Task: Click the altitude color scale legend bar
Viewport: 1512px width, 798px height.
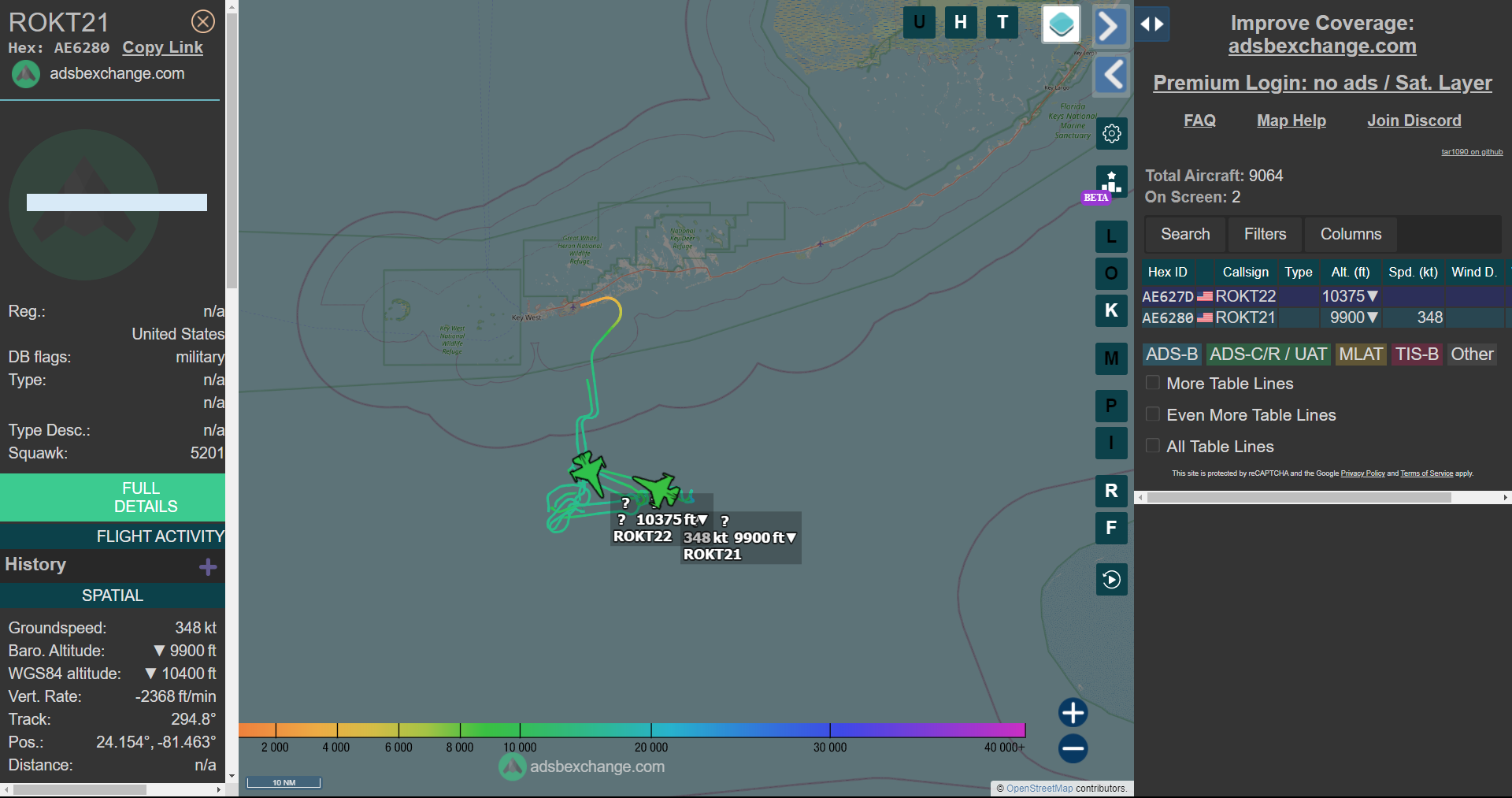Action: [x=632, y=729]
